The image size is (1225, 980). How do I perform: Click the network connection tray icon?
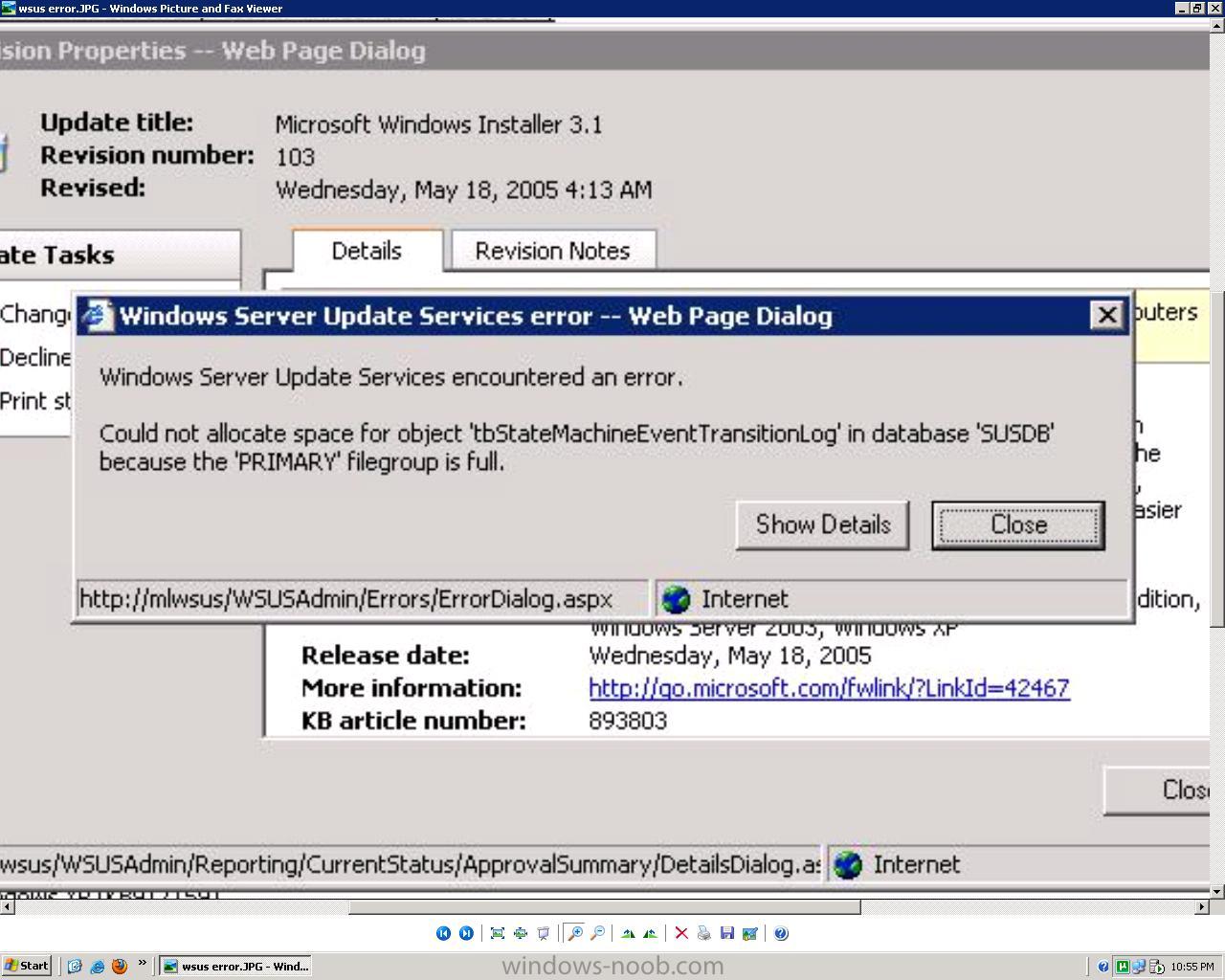1139,967
